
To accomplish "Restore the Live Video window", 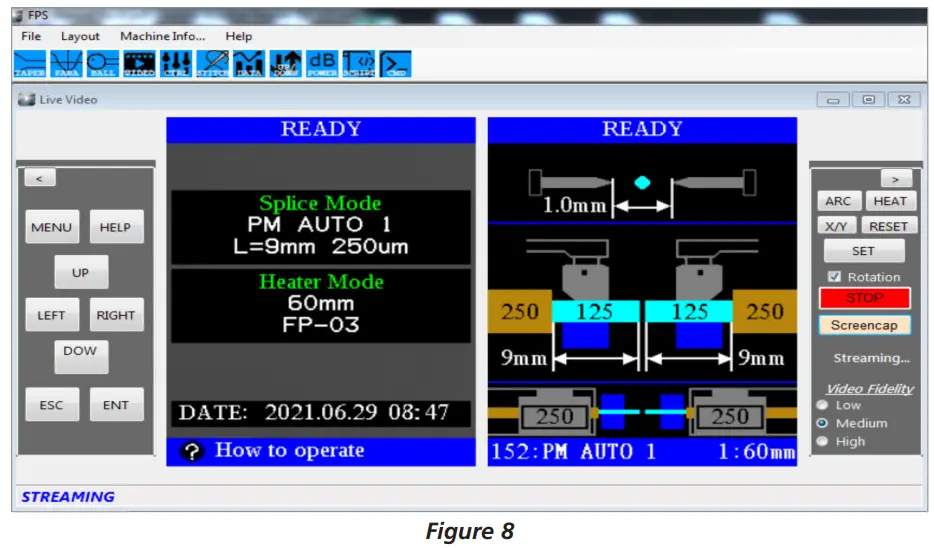I will coord(868,99).
